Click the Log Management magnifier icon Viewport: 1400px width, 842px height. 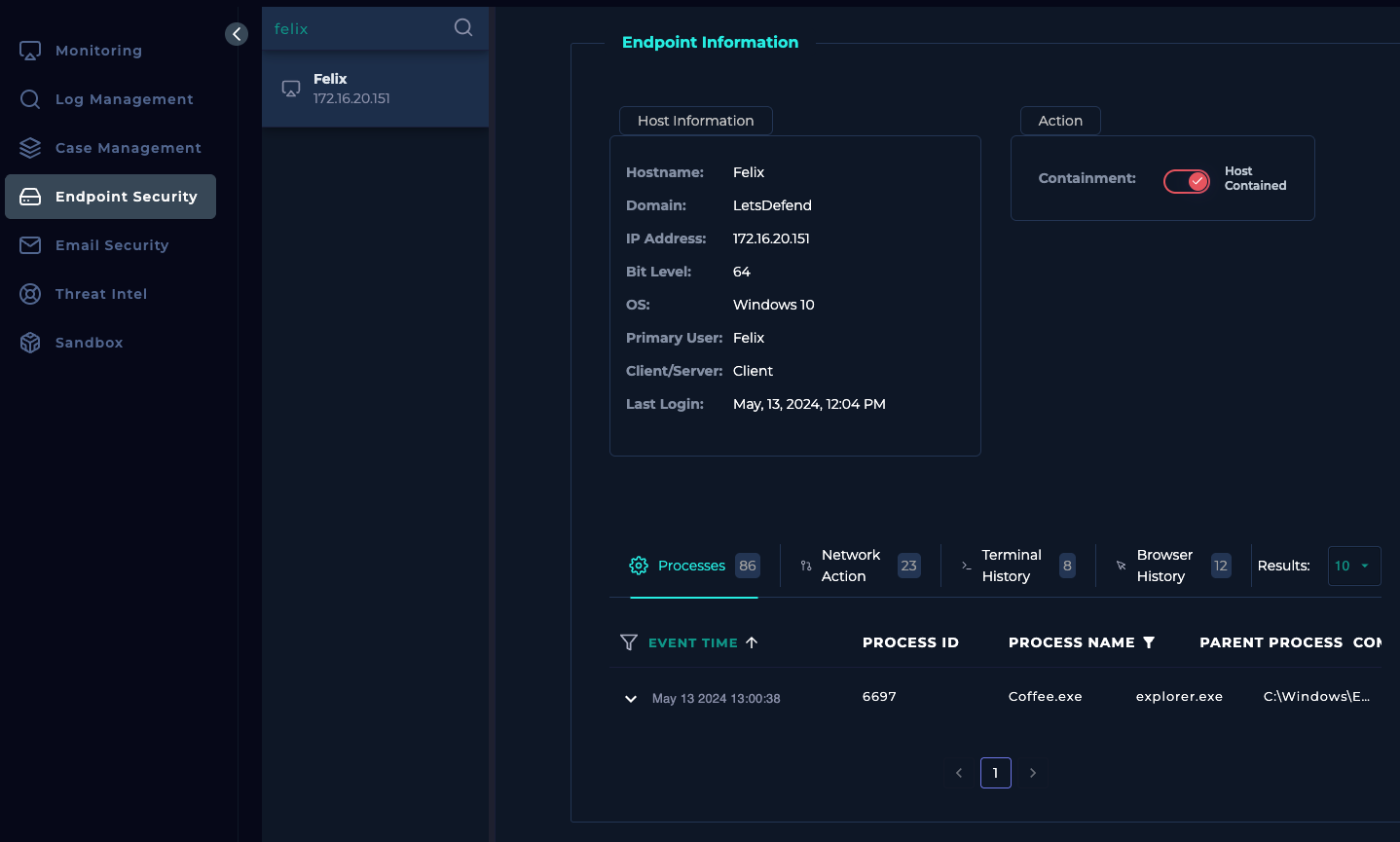30,99
